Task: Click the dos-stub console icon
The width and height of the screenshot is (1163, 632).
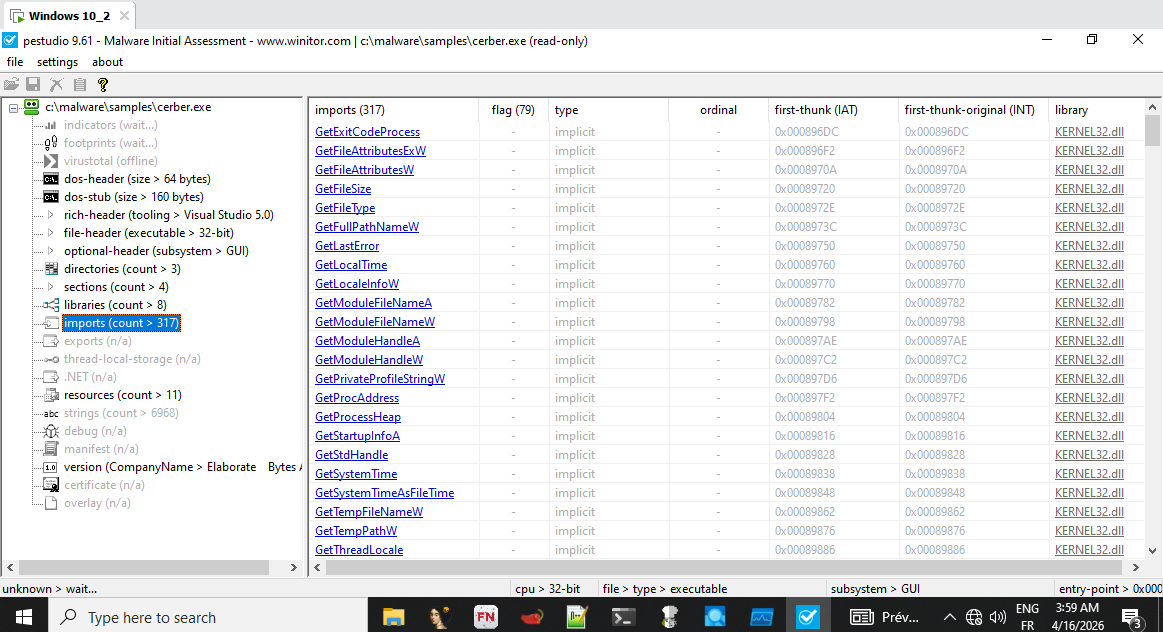Action: 50,197
